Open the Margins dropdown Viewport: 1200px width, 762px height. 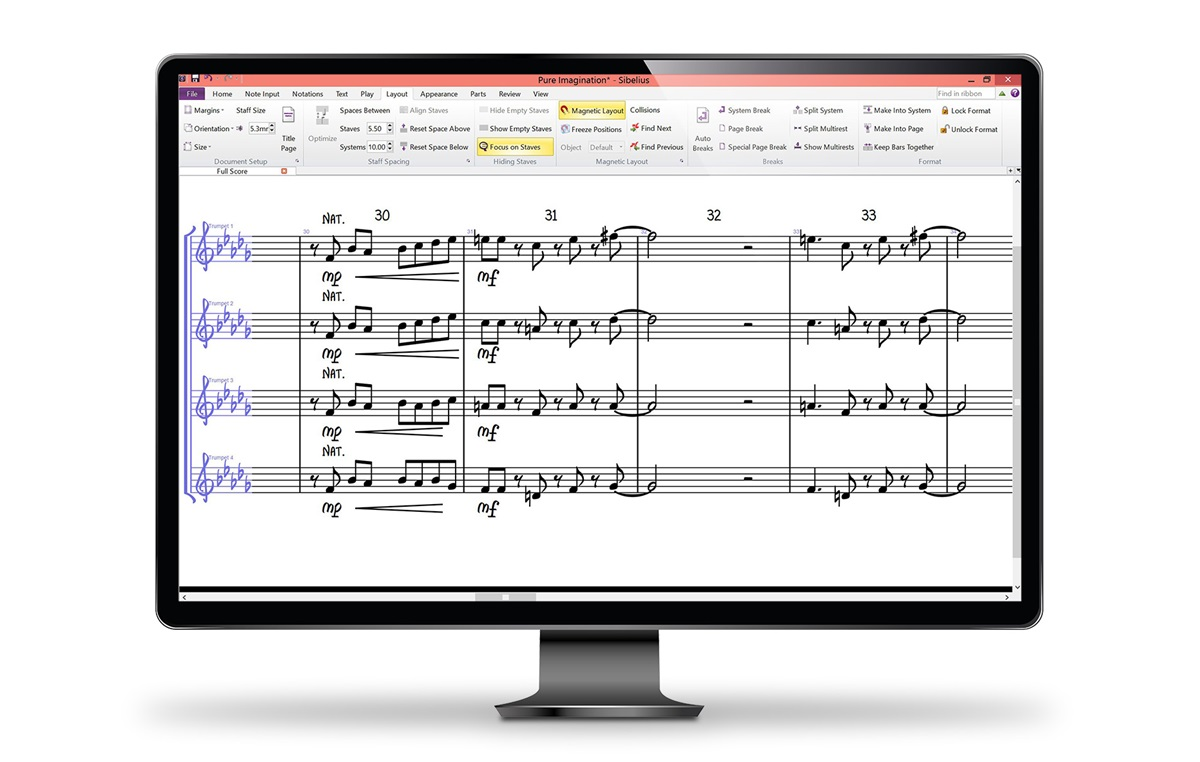click(205, 111)
